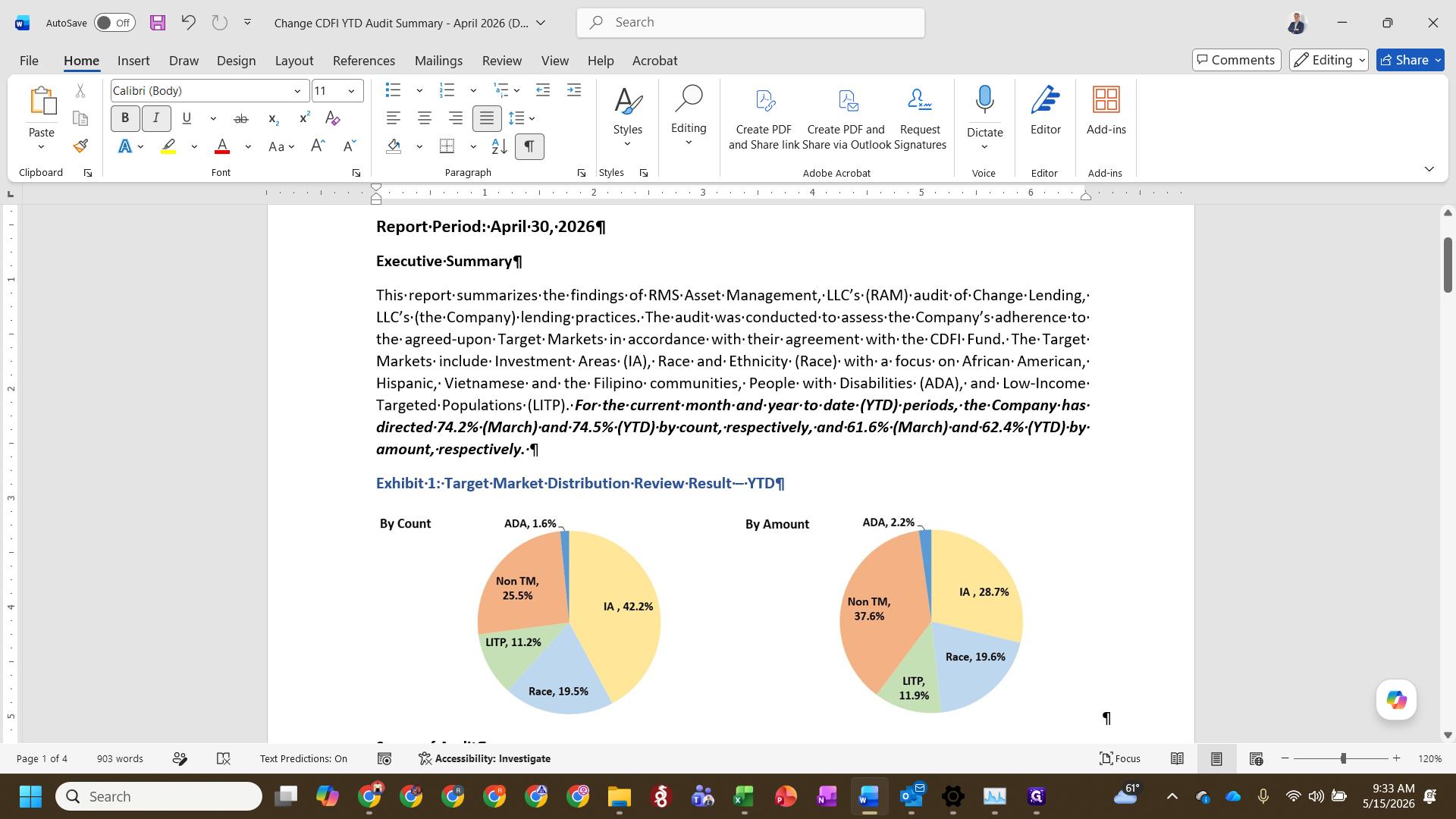This screenshot has height=819, width=1456.
Task: Switch to Layout tab
Action: (x=293, y=61)
